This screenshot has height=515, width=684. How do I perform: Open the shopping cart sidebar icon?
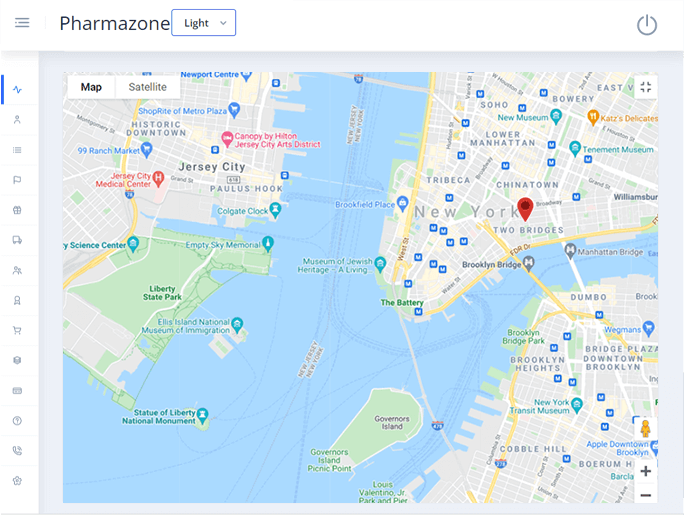[x=17, y=331]
